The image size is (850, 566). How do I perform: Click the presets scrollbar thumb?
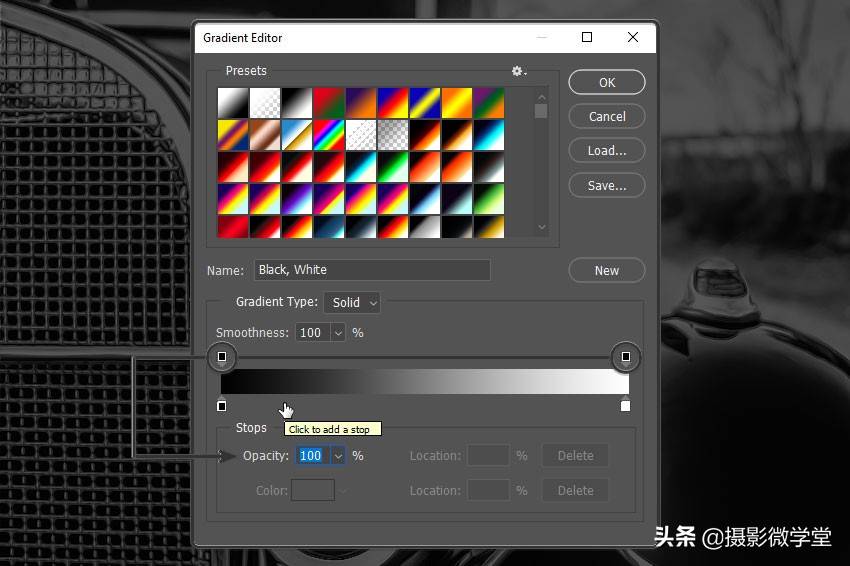(x=541, y=111)
